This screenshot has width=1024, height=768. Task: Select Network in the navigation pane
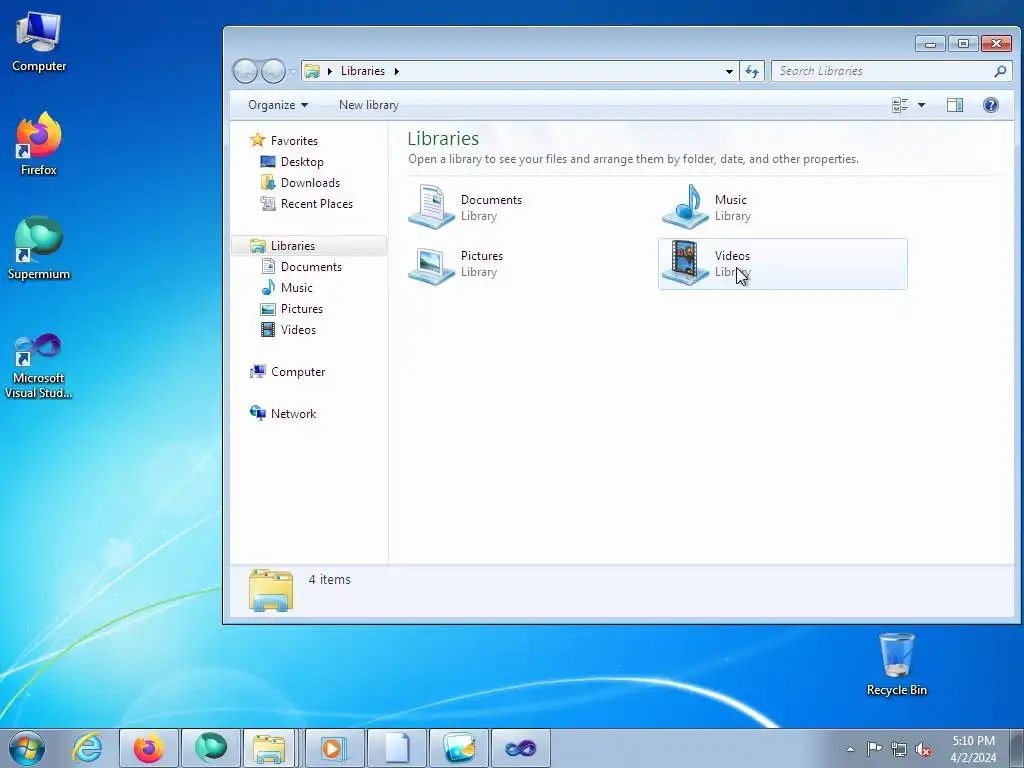[293, 413]
